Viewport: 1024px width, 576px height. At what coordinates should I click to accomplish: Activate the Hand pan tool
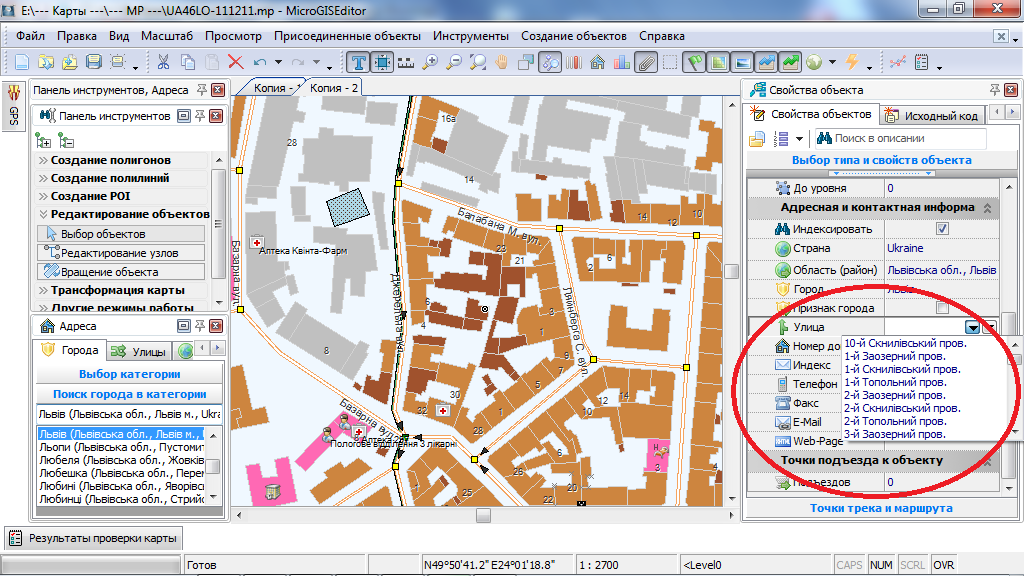502,62
